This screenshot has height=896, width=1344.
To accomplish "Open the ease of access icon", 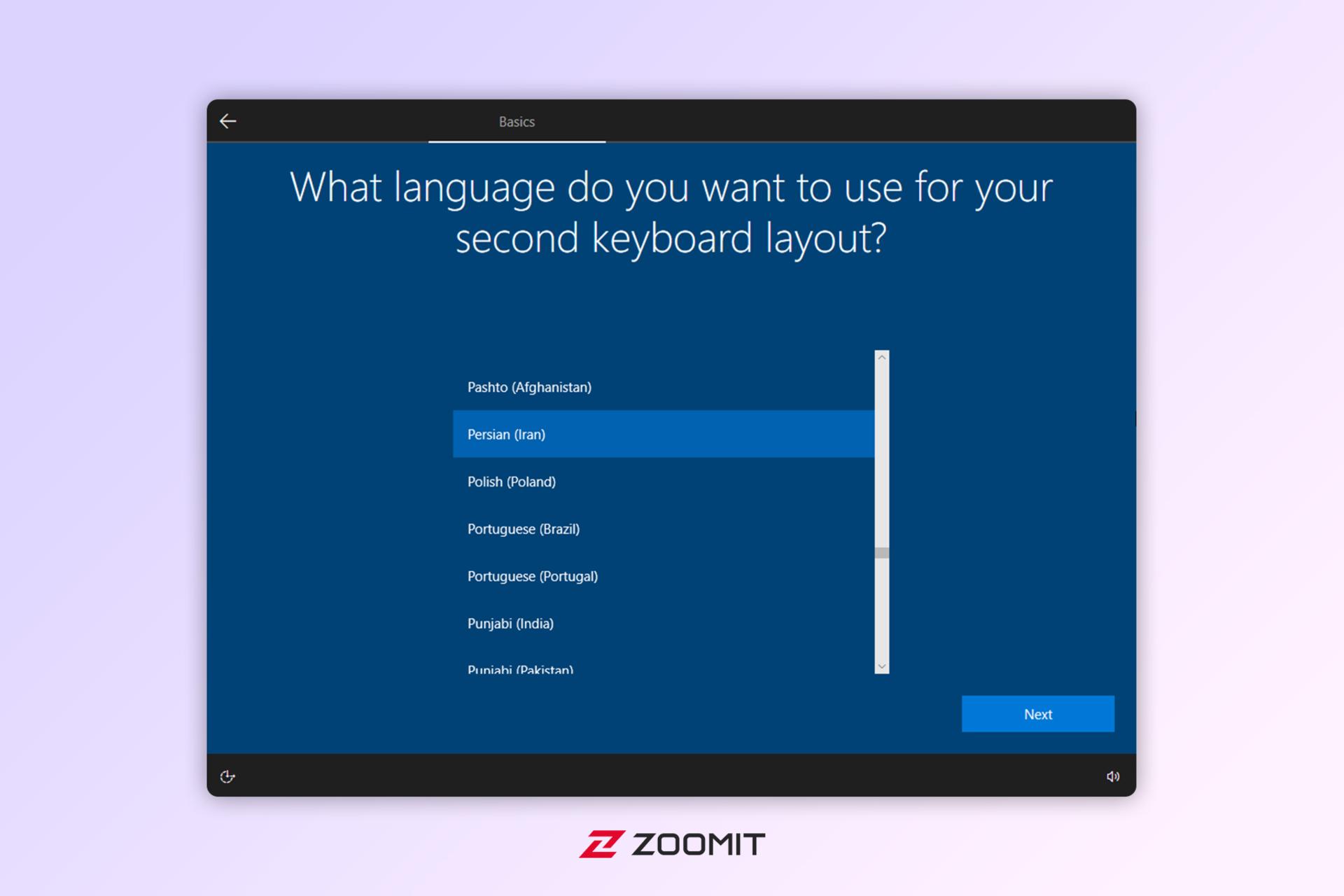I will (x=227, y=776).
